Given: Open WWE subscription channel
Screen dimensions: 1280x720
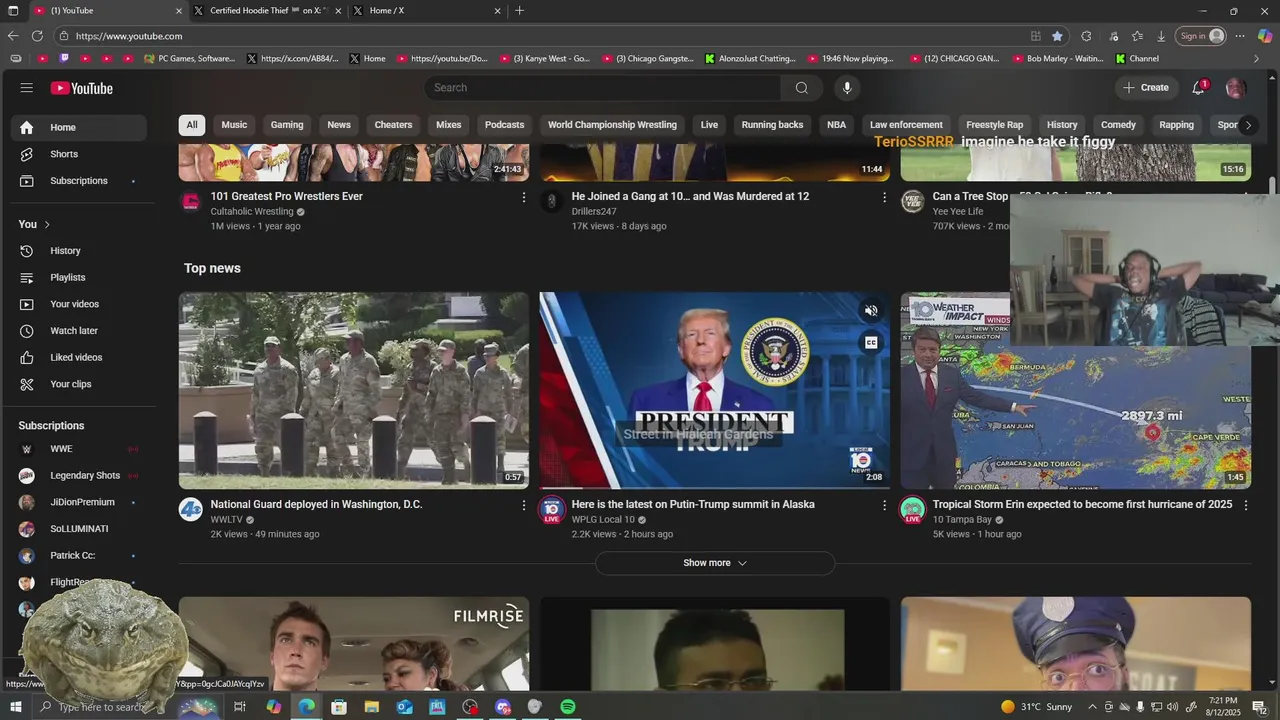Looking at the screenshot, I should 79,449.
